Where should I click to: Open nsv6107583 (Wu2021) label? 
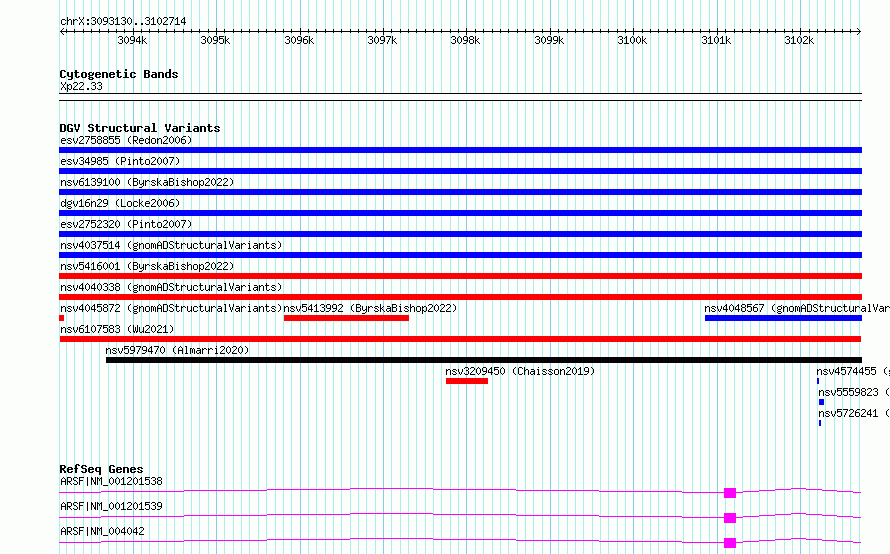click(117, 329)
